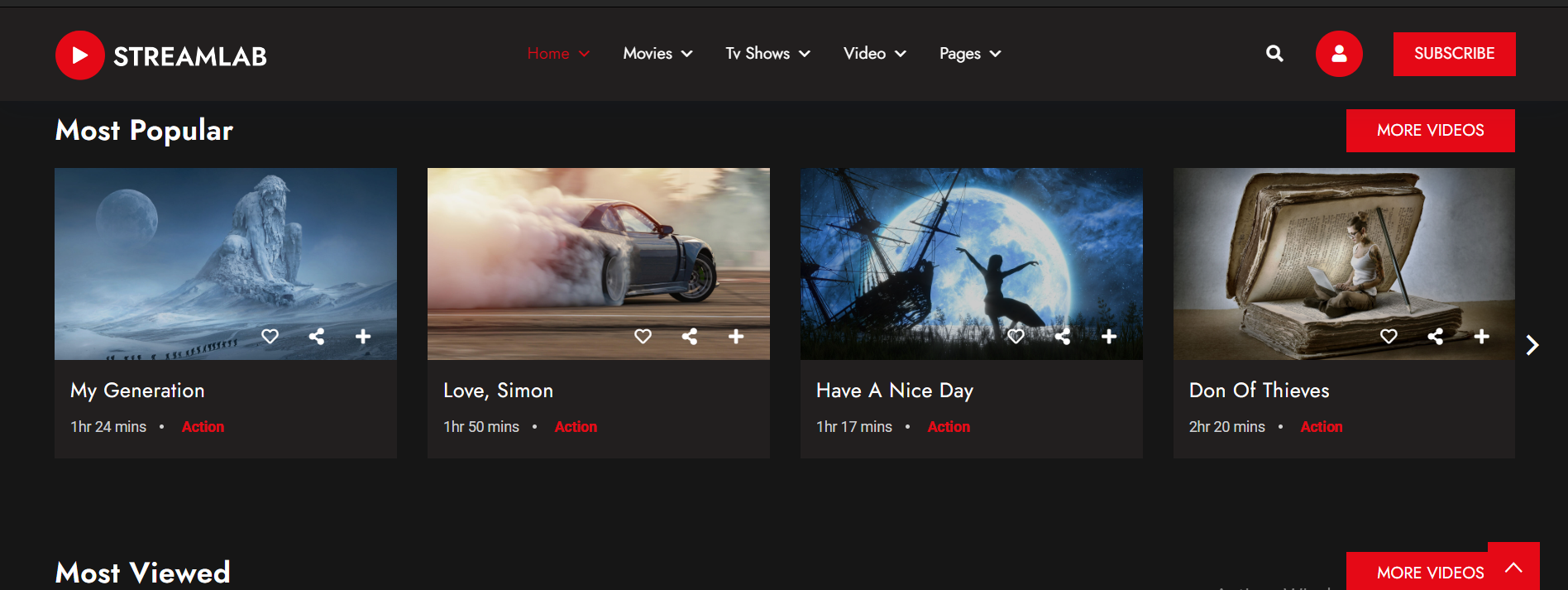Click Action genre under Don Of Thieves
Image resolution: width=1568 pixels, height=590 pixels.
point(1322,427)
